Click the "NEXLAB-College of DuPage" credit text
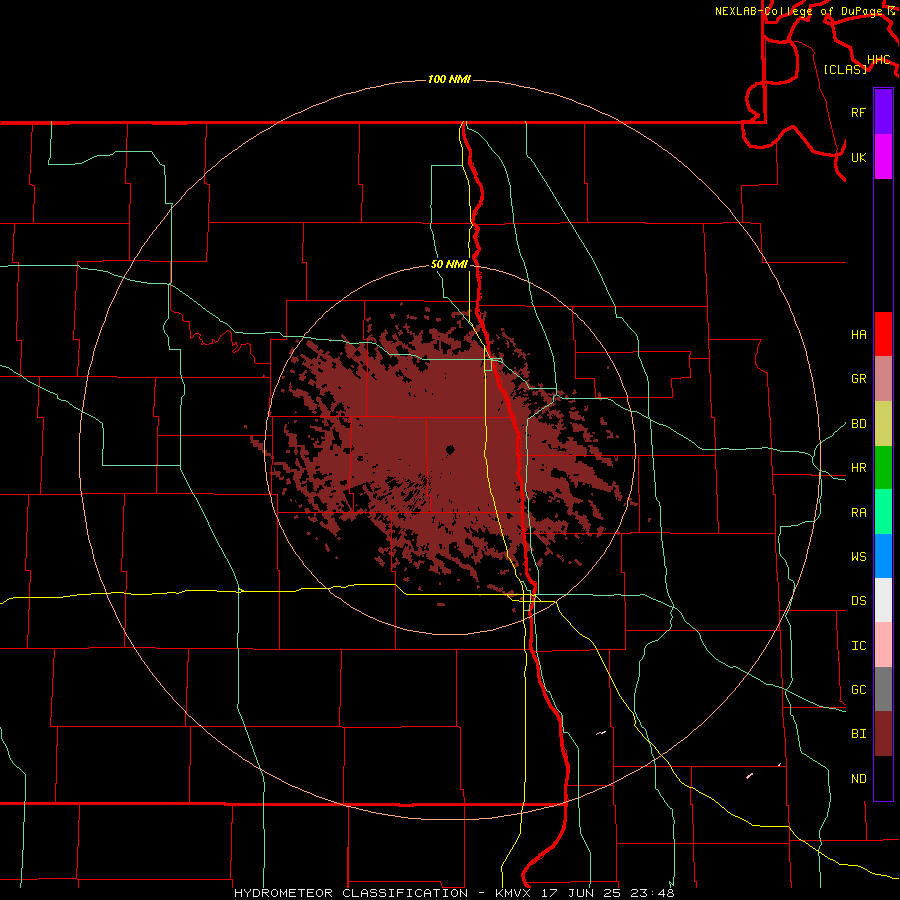The width and height of the screenshot is (900, 900). click(798, 11)
